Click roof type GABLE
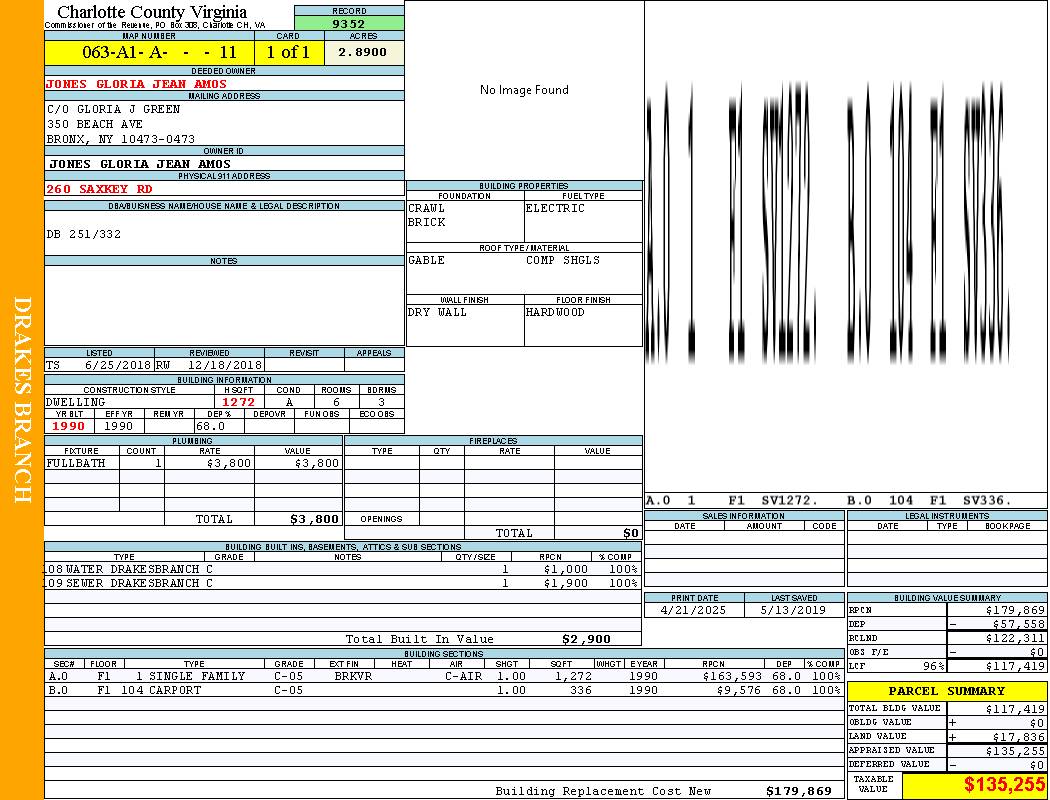1050x800 pixels. [426, 260]
